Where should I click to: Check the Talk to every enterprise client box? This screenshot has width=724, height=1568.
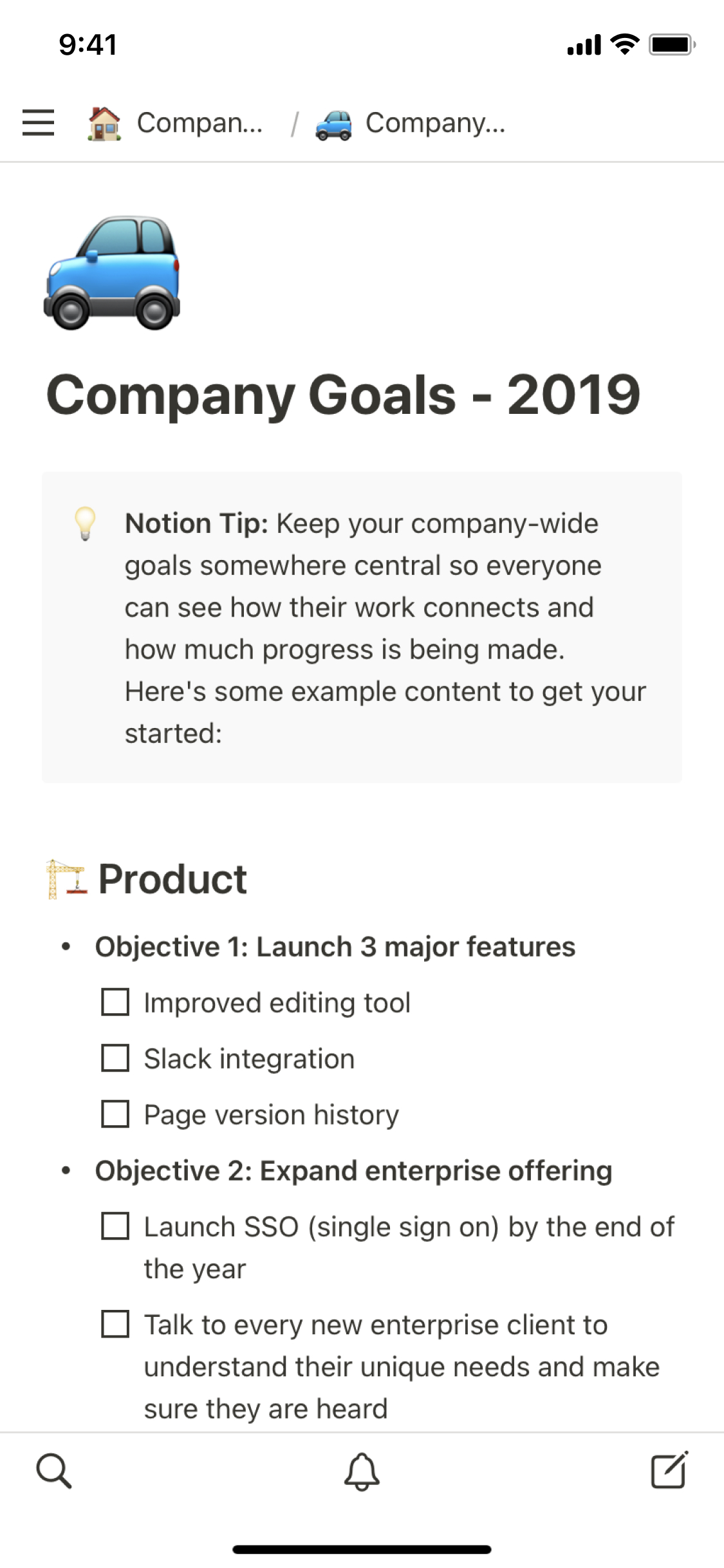tap(115, 1324)
